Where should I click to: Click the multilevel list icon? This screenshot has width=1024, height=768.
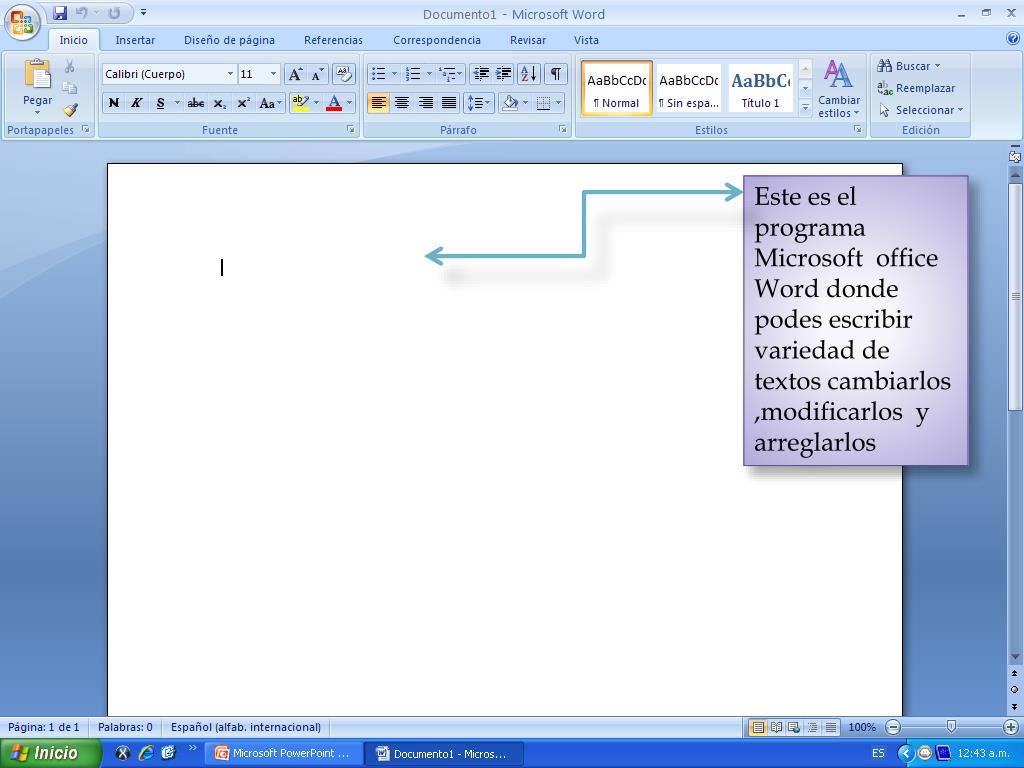[x=448, y=74]
